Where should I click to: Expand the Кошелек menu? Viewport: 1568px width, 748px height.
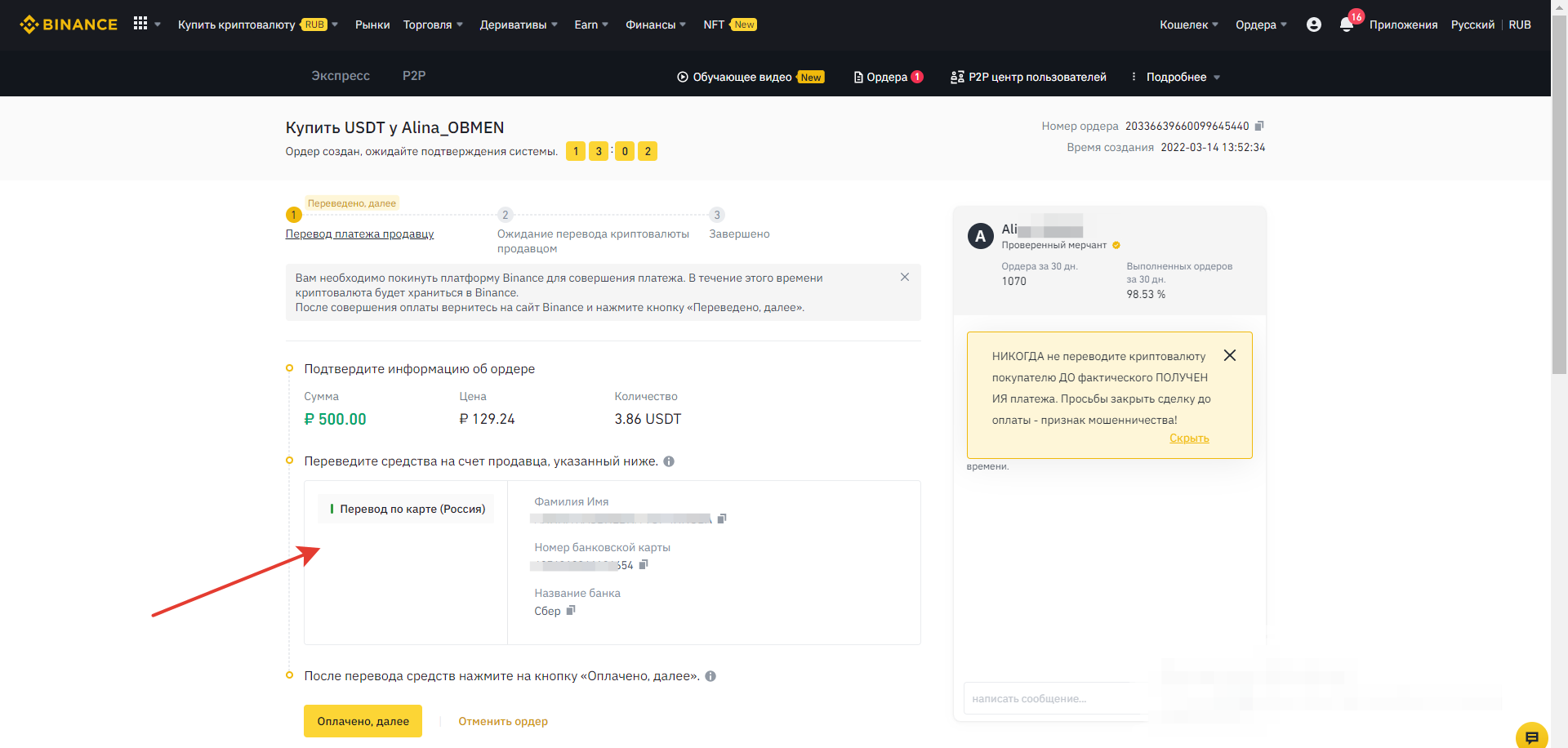[x=1189, y=24]
